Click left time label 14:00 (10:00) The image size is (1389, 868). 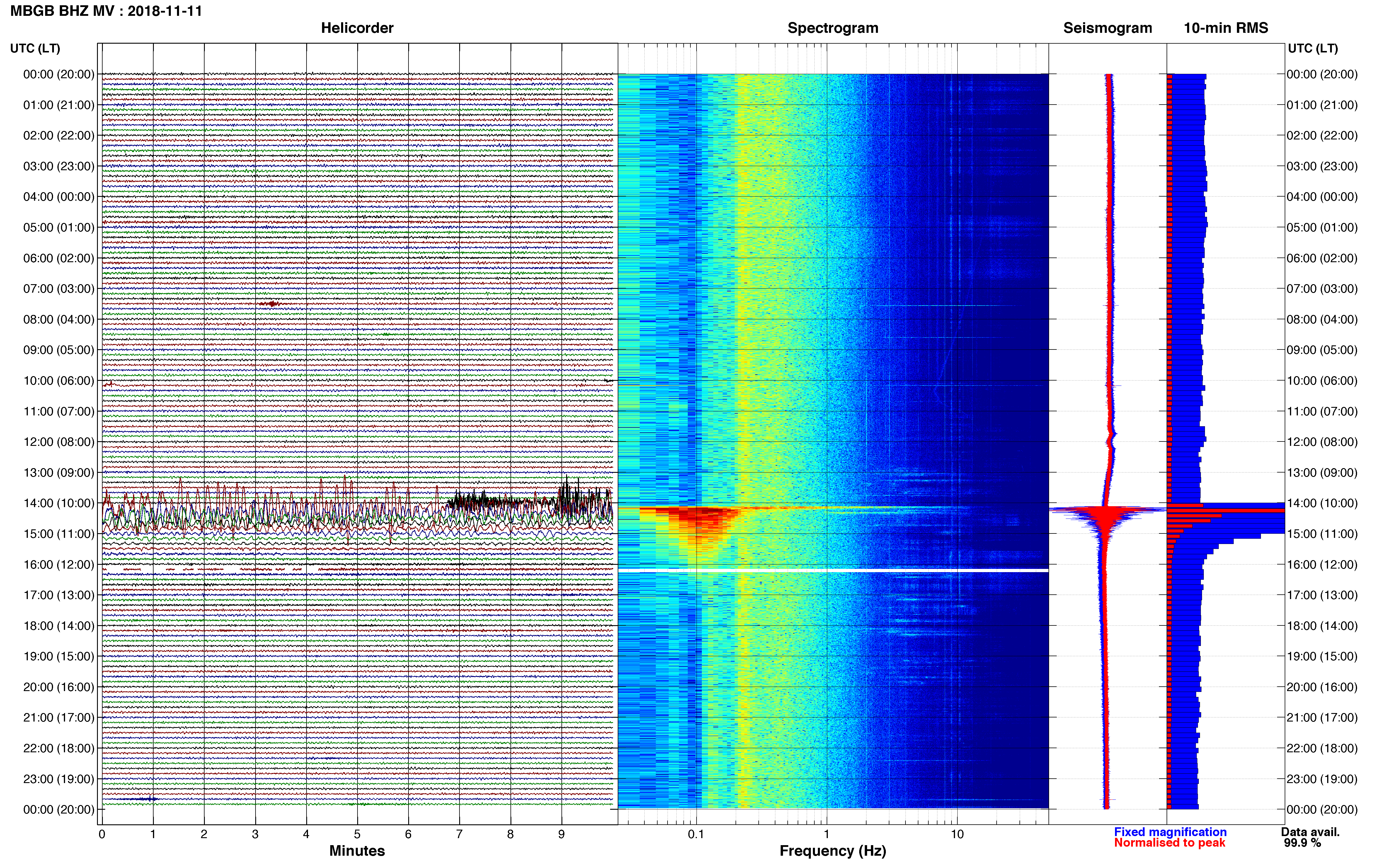tap(59, 503)
